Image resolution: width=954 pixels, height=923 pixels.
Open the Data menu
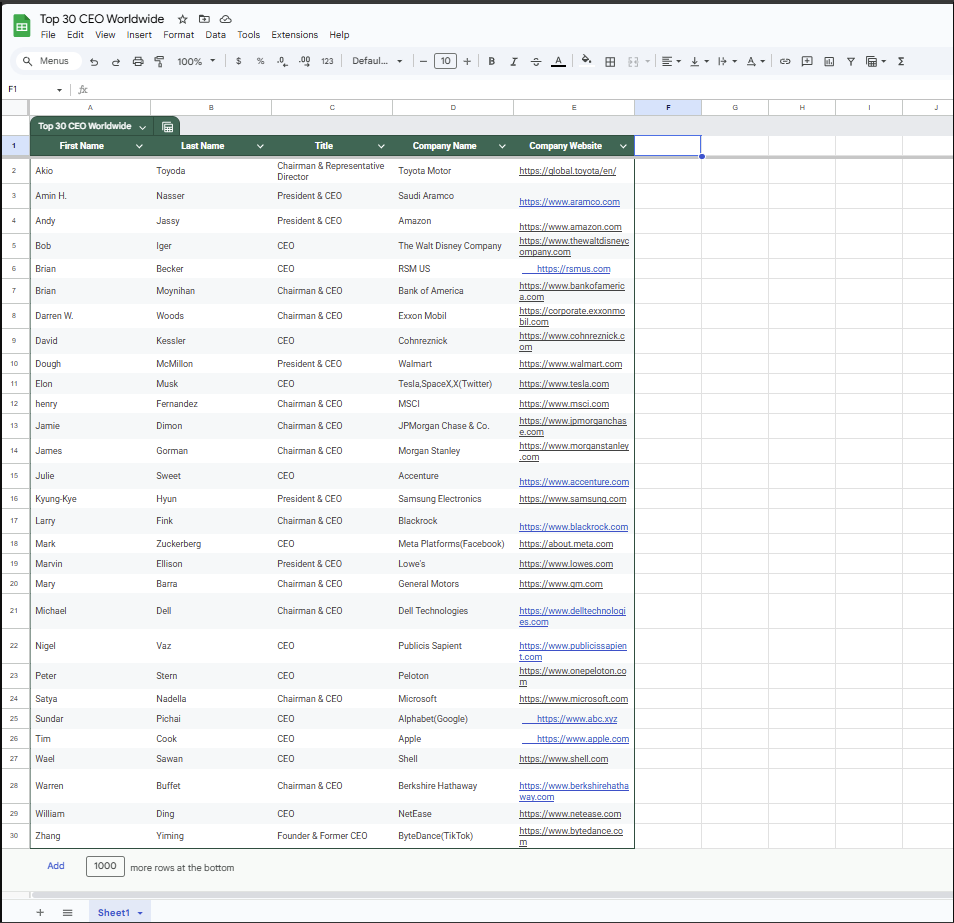(215, 35)
